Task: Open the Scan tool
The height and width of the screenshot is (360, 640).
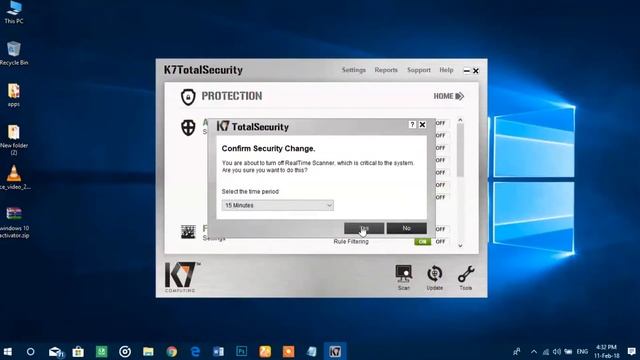Action: click(x=403, y=278)
